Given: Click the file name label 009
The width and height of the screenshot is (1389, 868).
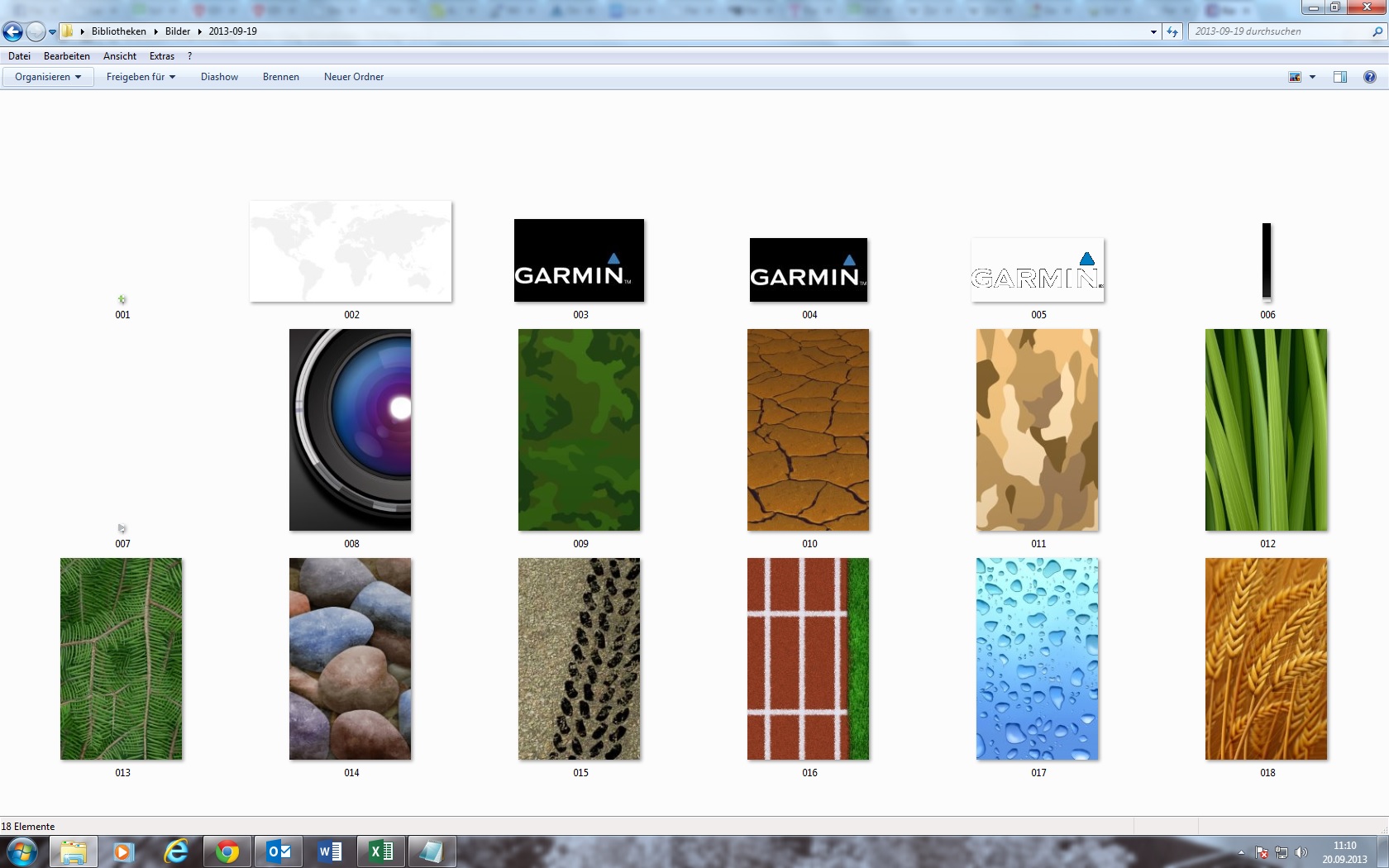Looking at the screenshot, I should [580, 544].
